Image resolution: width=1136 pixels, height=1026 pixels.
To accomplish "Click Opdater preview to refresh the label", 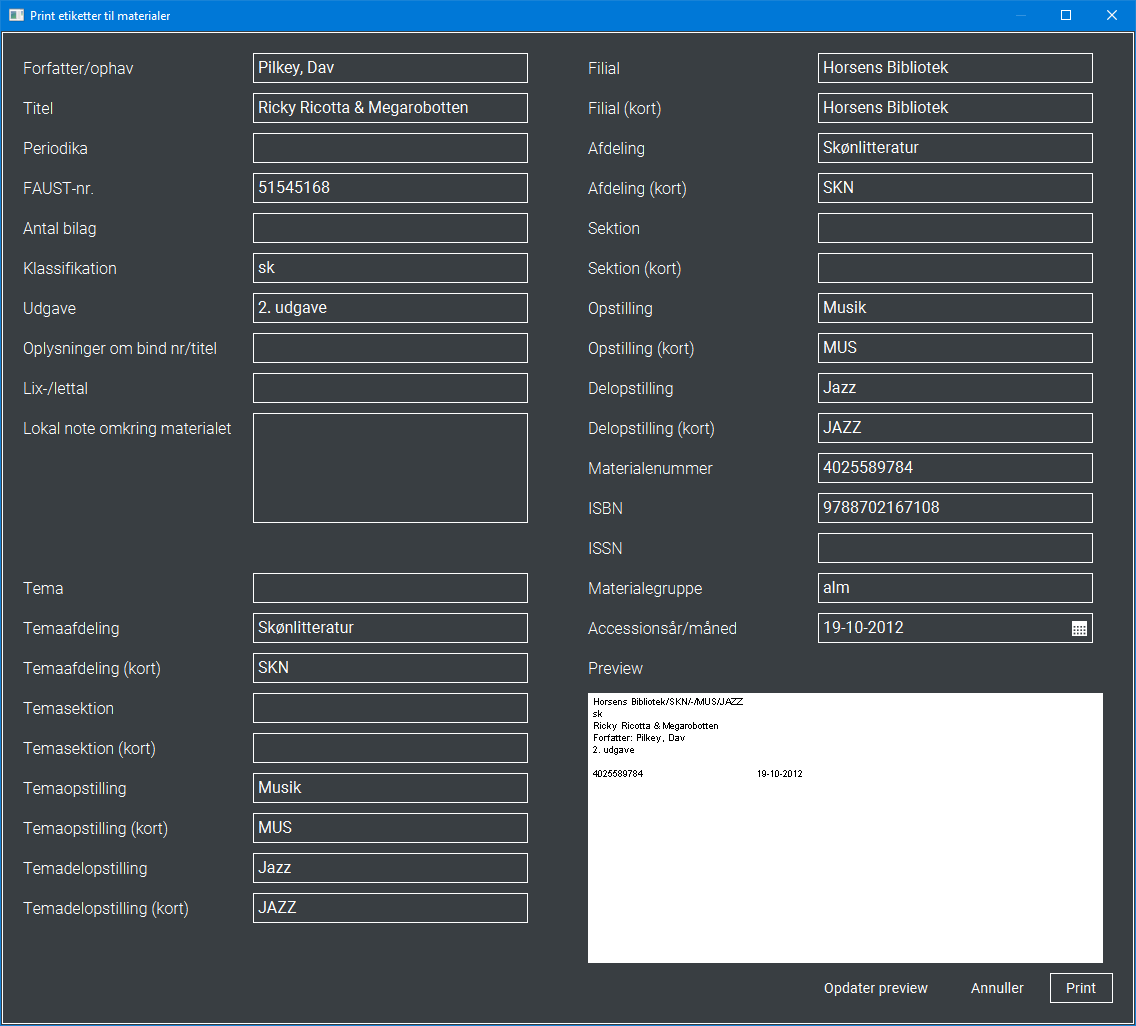I will point(875,988).
